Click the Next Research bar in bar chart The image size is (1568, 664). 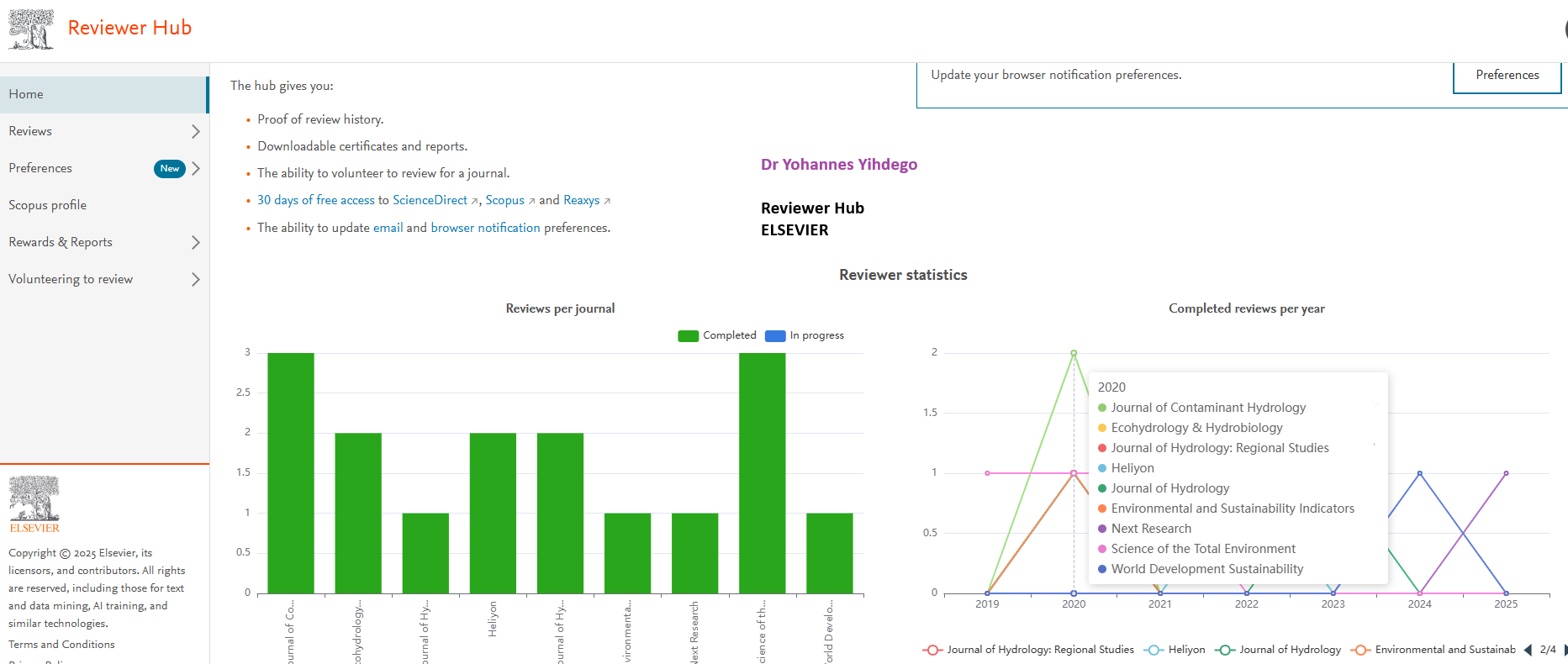pos(694,553)
